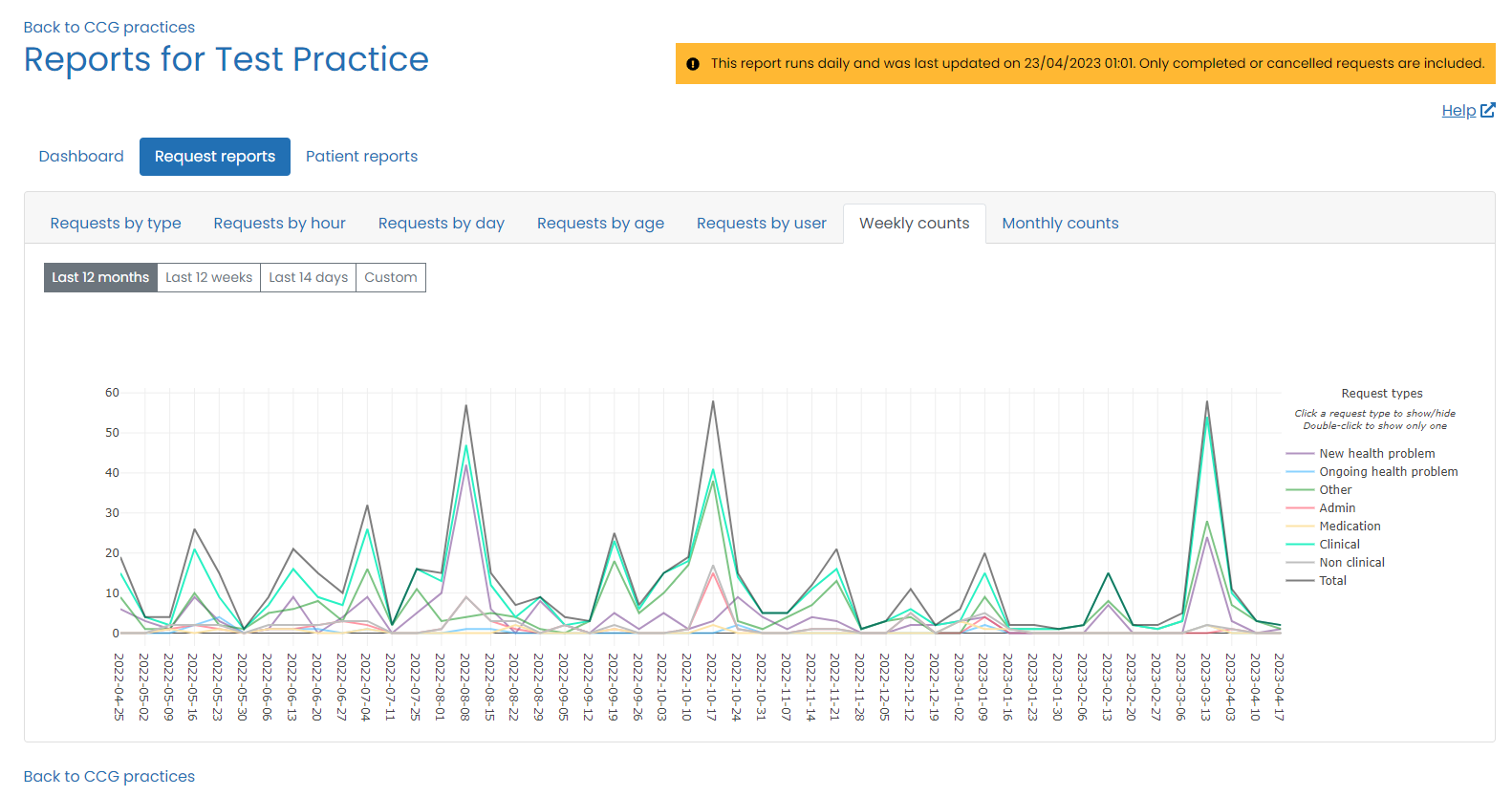Open the Custom date range option
This screenshot has width=1512, height=796.
pos(390,278)
